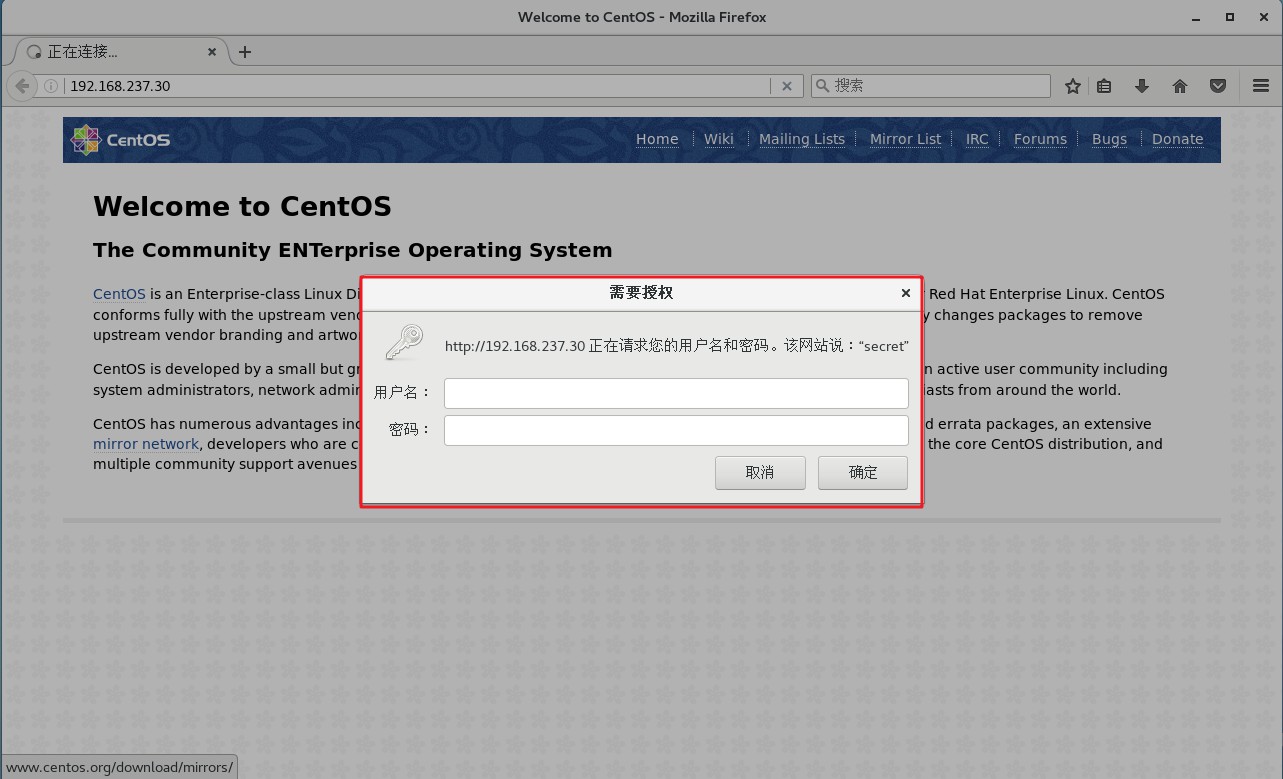Cancel the dialog with 取消 button
1283x779 pixels.
pos(760,472)
